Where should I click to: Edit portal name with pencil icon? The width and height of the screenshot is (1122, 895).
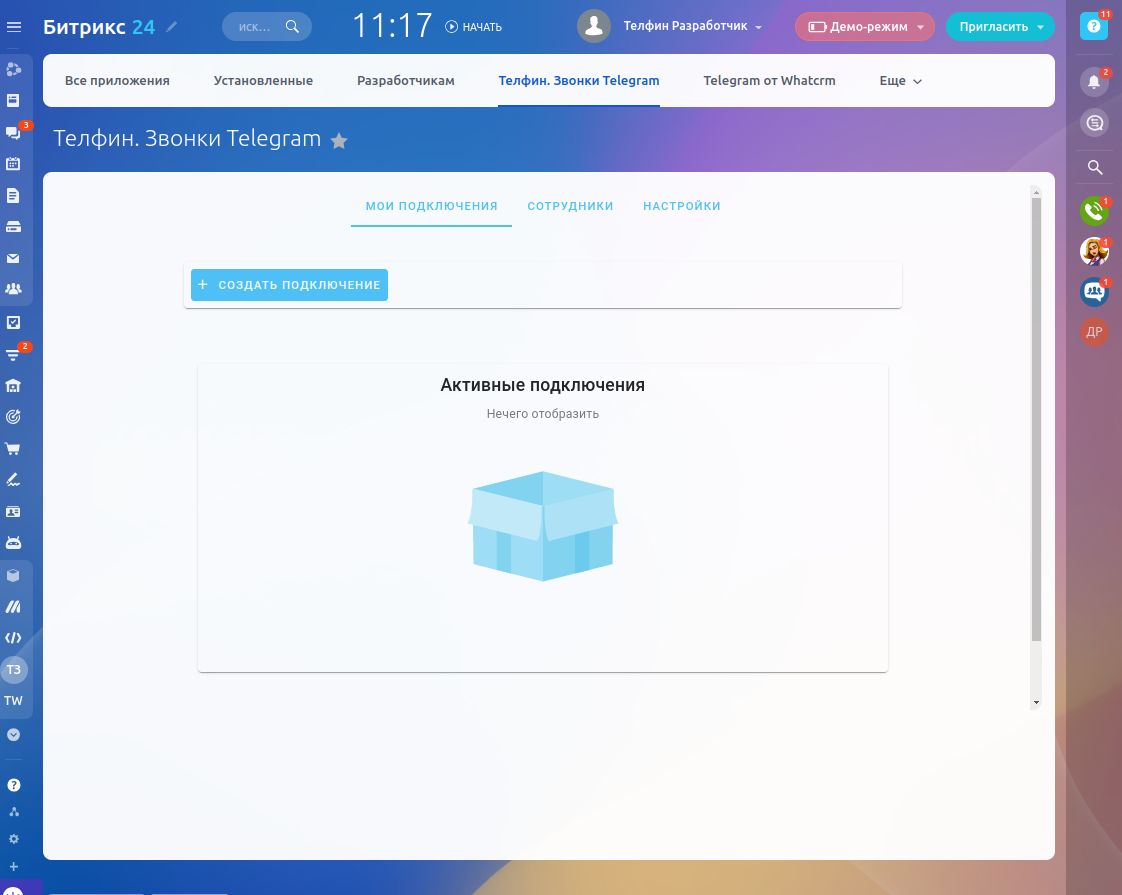tap(171, 27)
